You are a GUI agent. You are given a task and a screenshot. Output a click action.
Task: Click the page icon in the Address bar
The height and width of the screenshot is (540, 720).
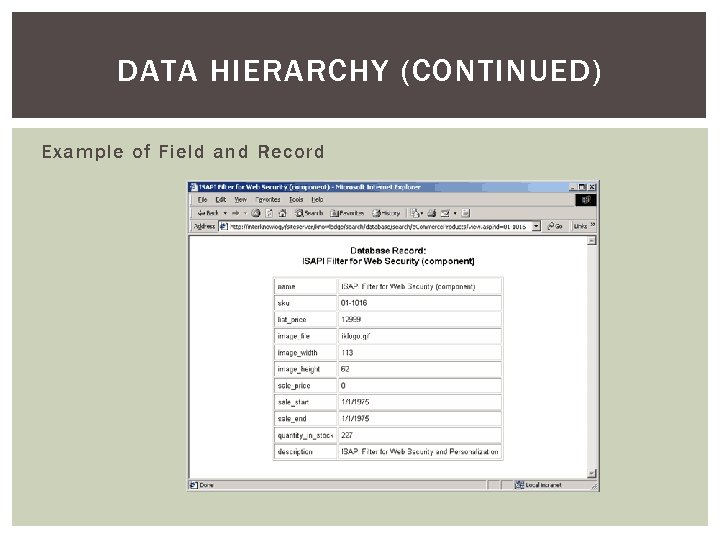[223, 226]
